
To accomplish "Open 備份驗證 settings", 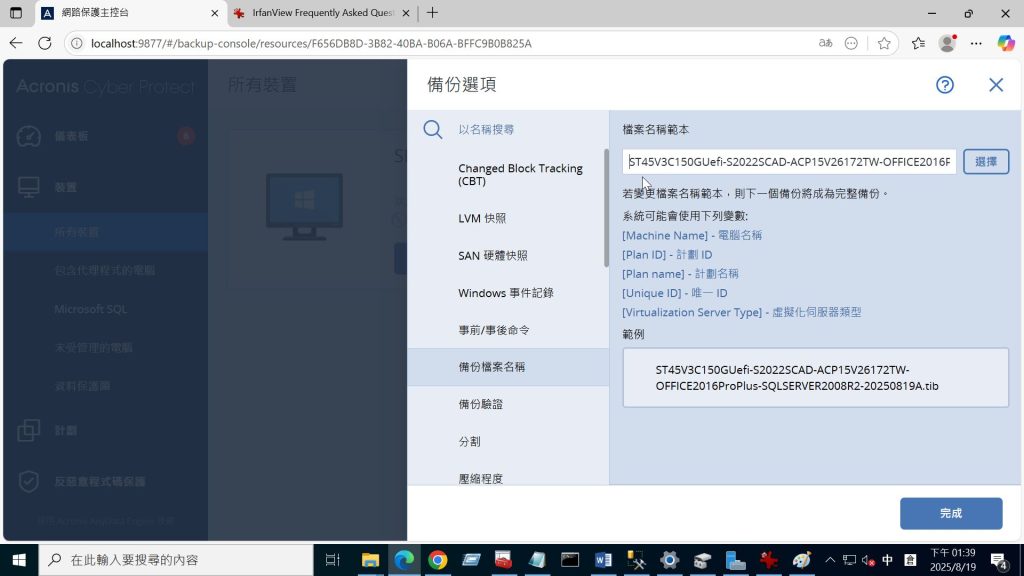I will pos(480,404).
